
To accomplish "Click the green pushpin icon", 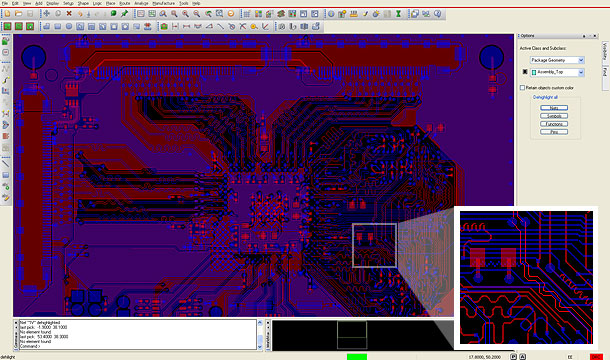I will click(x=124, y=14).
